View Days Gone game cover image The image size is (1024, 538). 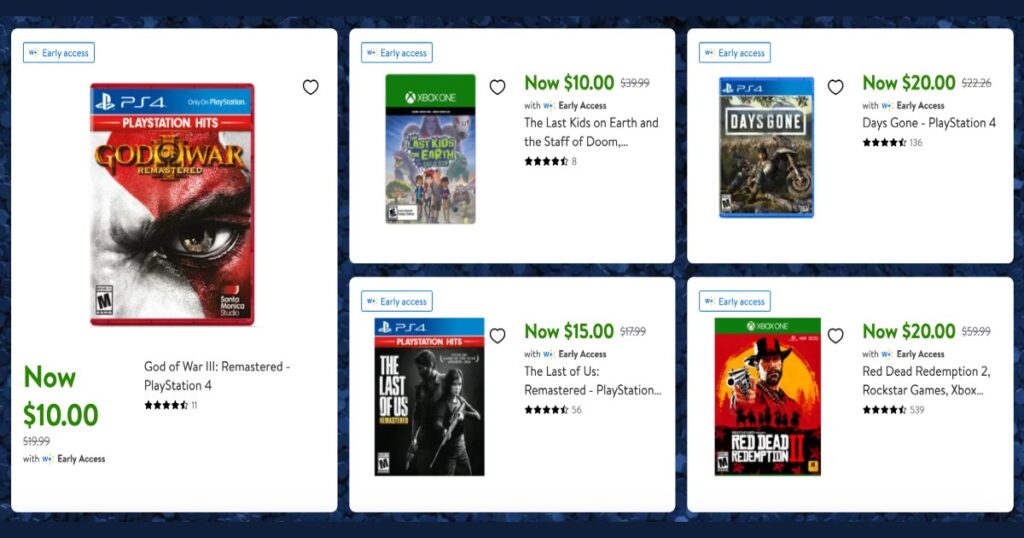click(766, 147)
